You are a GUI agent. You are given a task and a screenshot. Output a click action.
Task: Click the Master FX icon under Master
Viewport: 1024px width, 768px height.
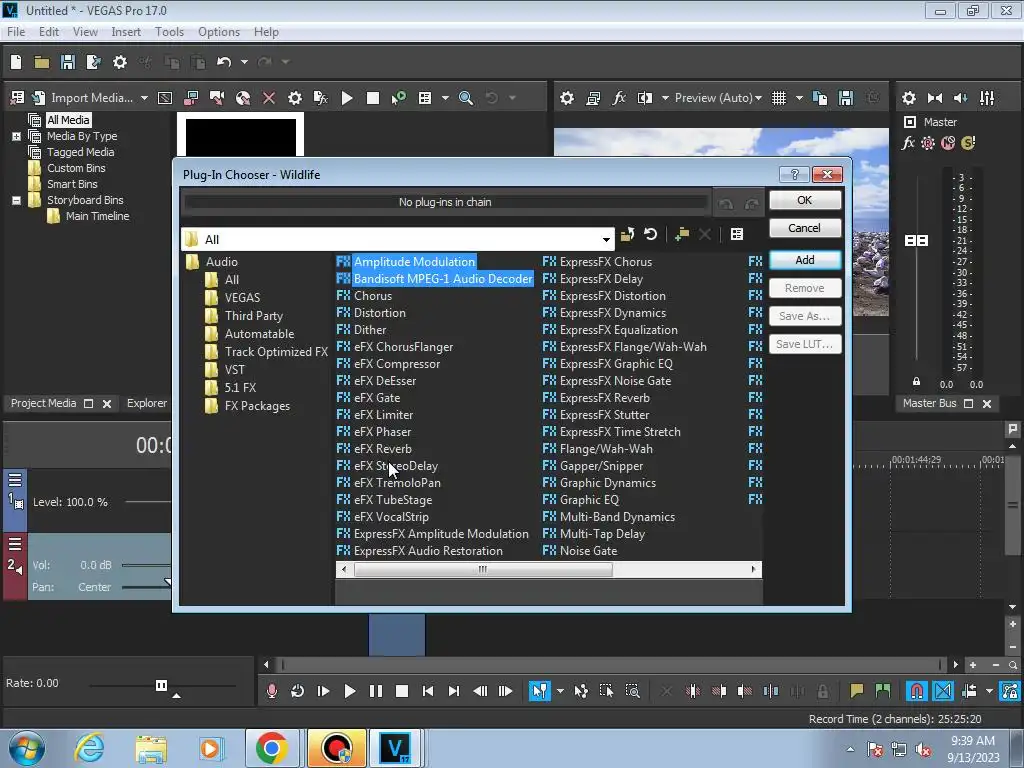coord(908,143)
